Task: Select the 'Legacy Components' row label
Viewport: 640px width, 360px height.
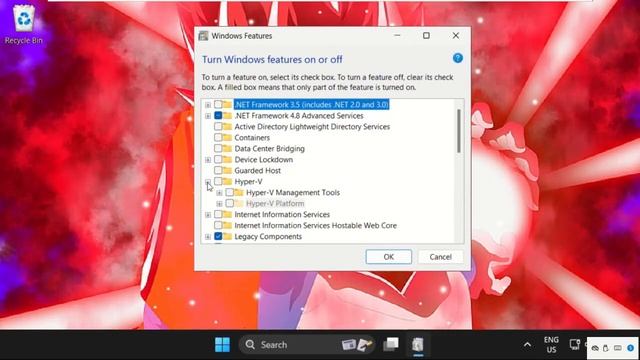Action: 268,236
